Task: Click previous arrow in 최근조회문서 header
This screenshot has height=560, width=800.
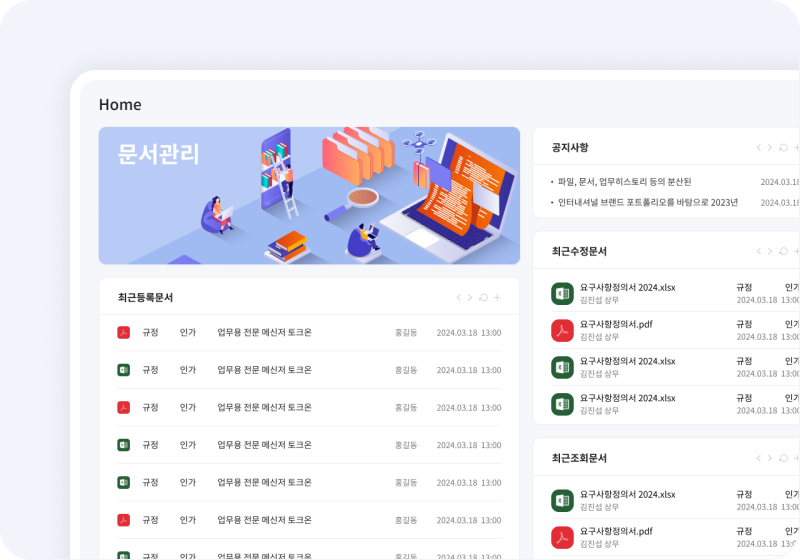Action: pos(758,458)
